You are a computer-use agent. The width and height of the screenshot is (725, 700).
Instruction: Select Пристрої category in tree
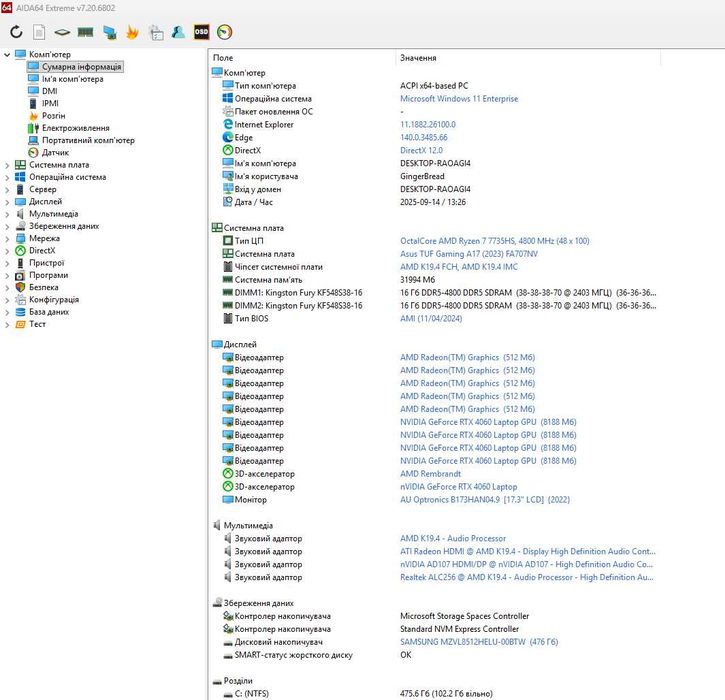(47, 263)
